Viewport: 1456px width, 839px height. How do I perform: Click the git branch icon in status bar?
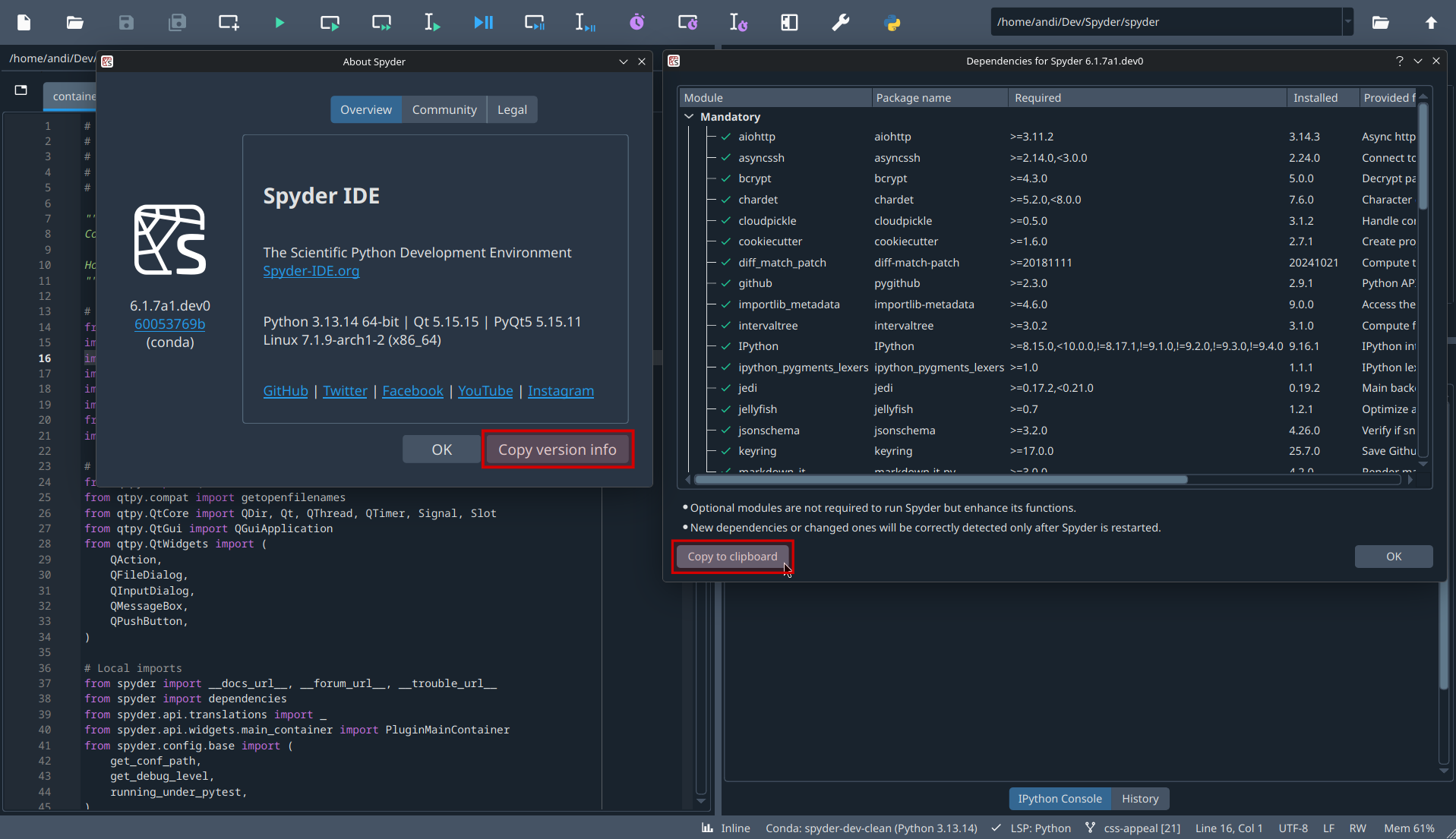point(1091,828)
